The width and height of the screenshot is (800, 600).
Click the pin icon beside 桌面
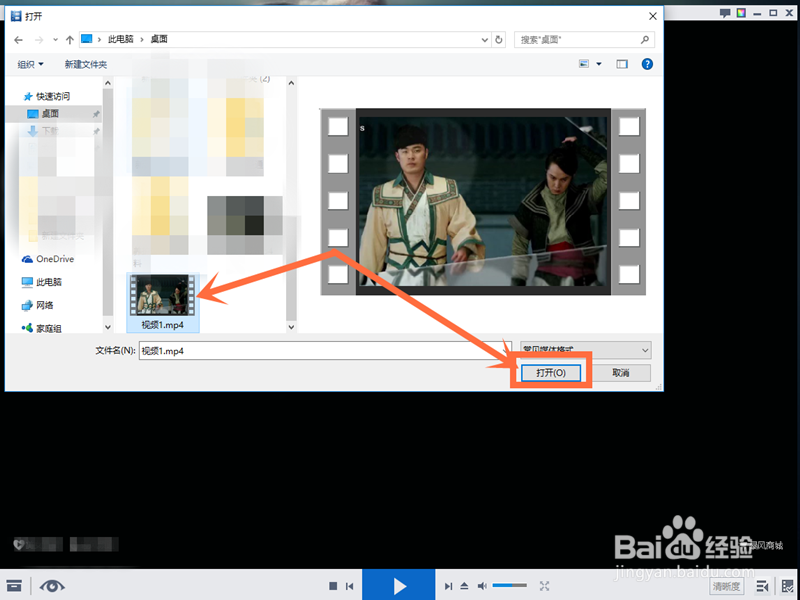[96, 114]
